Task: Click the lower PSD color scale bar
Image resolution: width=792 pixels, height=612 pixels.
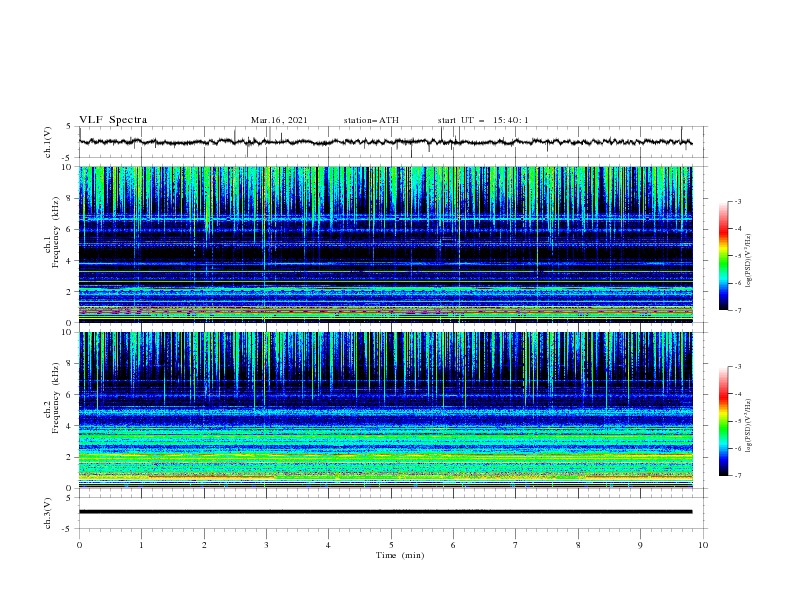Action: click(723, 421)
